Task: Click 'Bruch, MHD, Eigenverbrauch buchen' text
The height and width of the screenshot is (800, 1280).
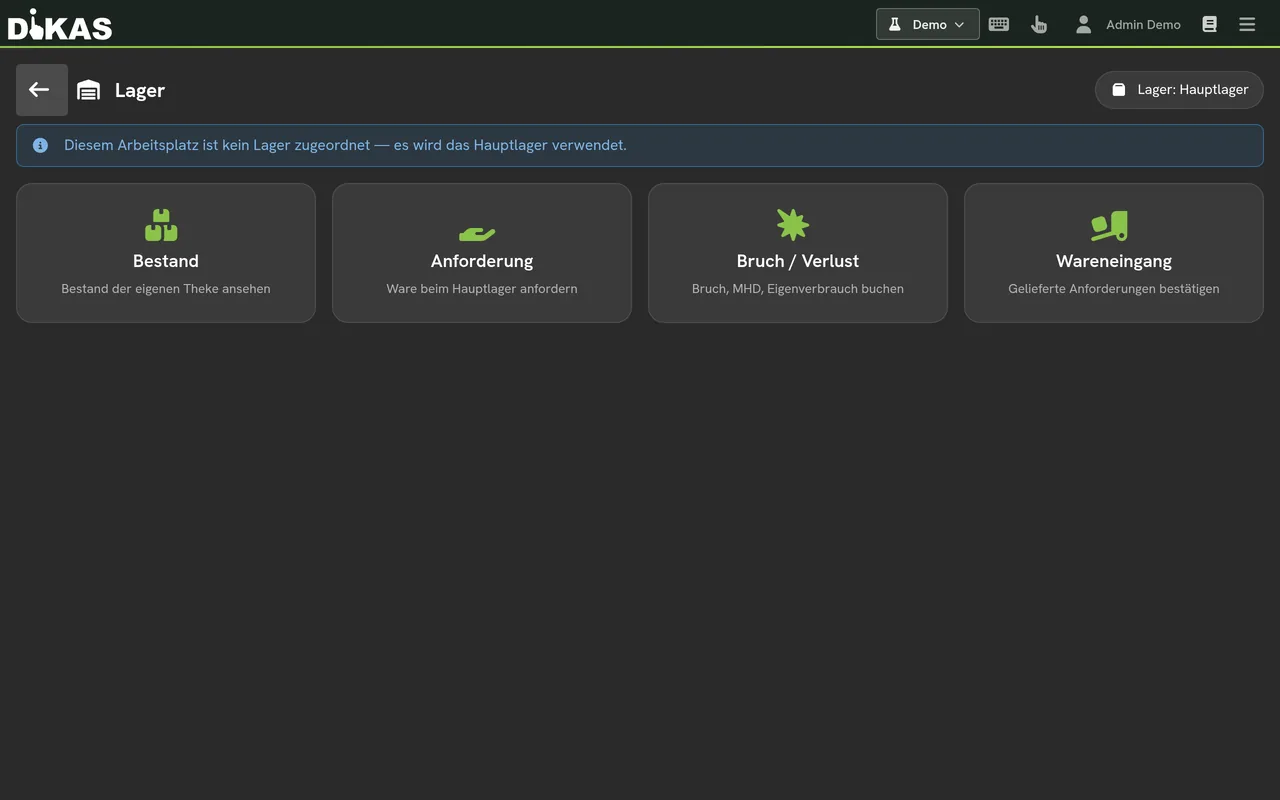Action: [x=798, y=288]
